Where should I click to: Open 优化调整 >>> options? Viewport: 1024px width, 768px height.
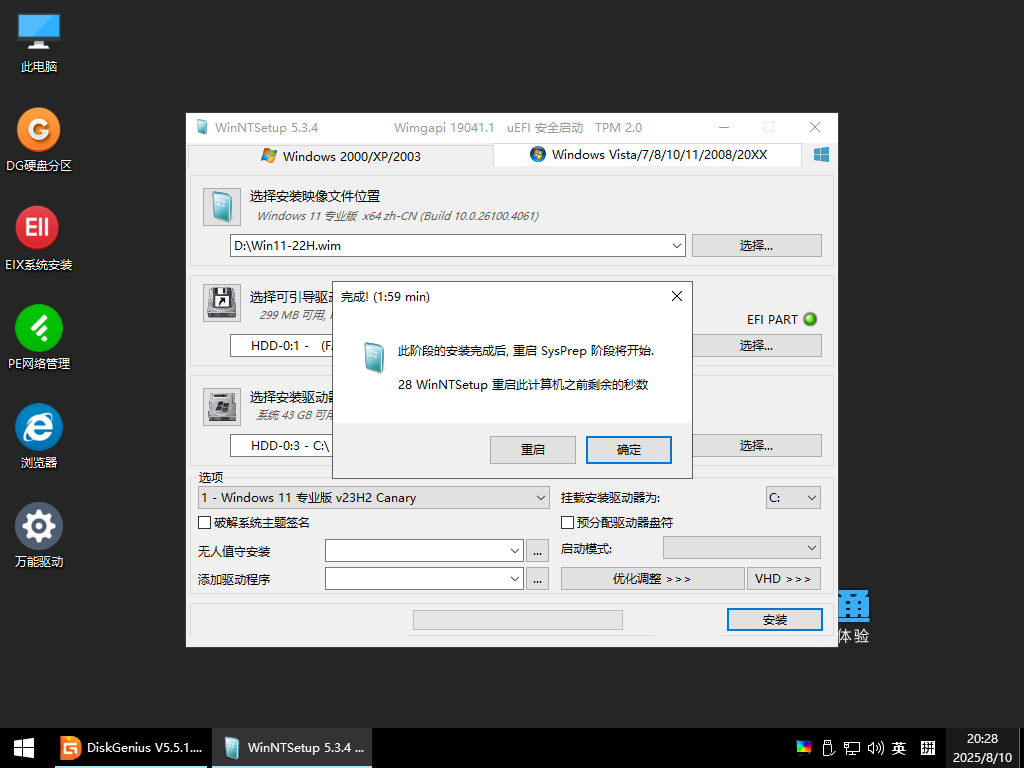click(x=652, y=579)
